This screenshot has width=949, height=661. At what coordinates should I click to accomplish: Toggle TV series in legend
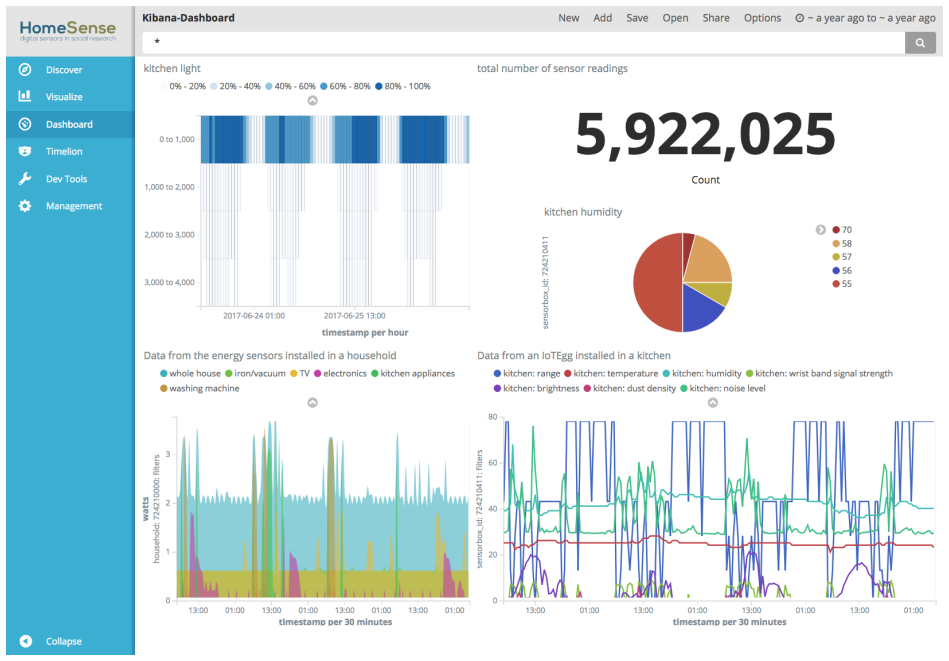[300, 373]
